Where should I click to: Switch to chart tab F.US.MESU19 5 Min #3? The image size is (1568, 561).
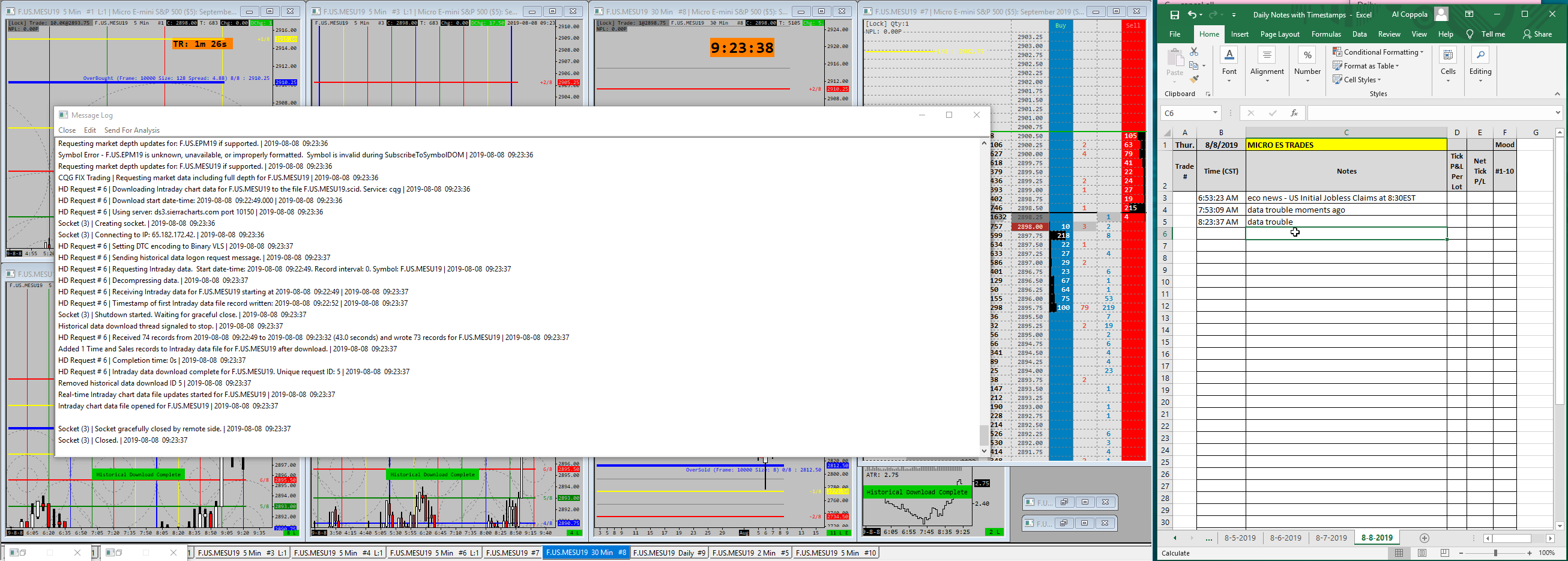[x=242, y=553]
